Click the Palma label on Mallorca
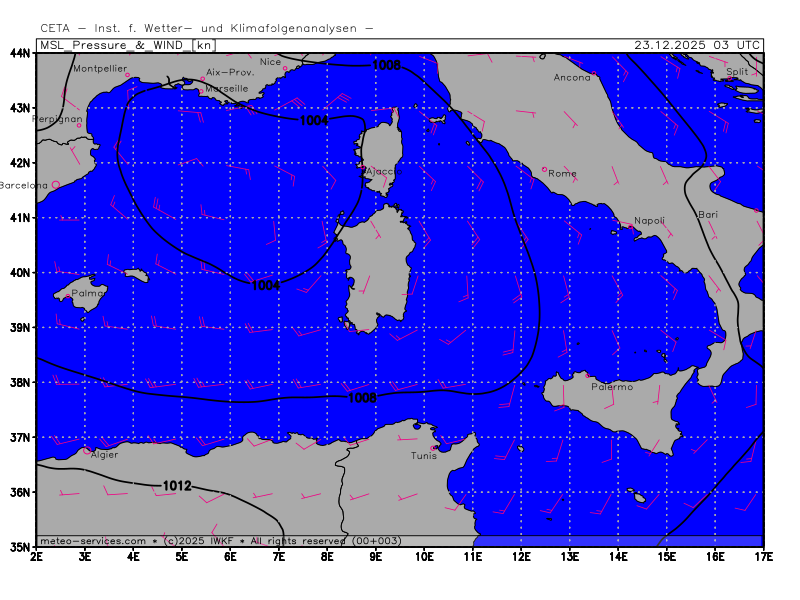The width and height of the screenshot is (800, 600). tap(89, 293)
